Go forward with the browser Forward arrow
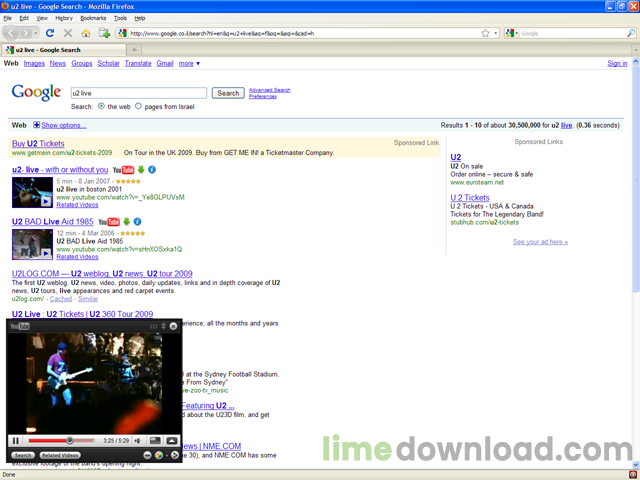Image resolution: width=640 pixels, height=480 pixels. click(x=26, y=33)
